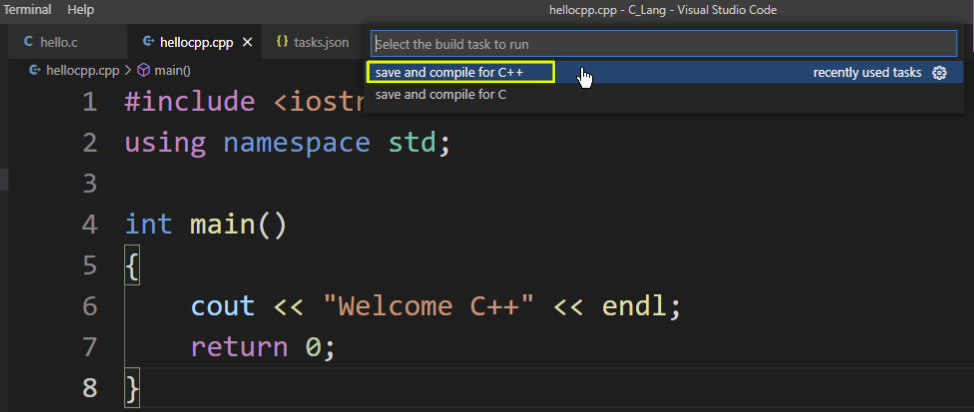Click the hellocpp.cpp breadcrumb
This screenshot has height=412, width=974.
click(83, 70)
